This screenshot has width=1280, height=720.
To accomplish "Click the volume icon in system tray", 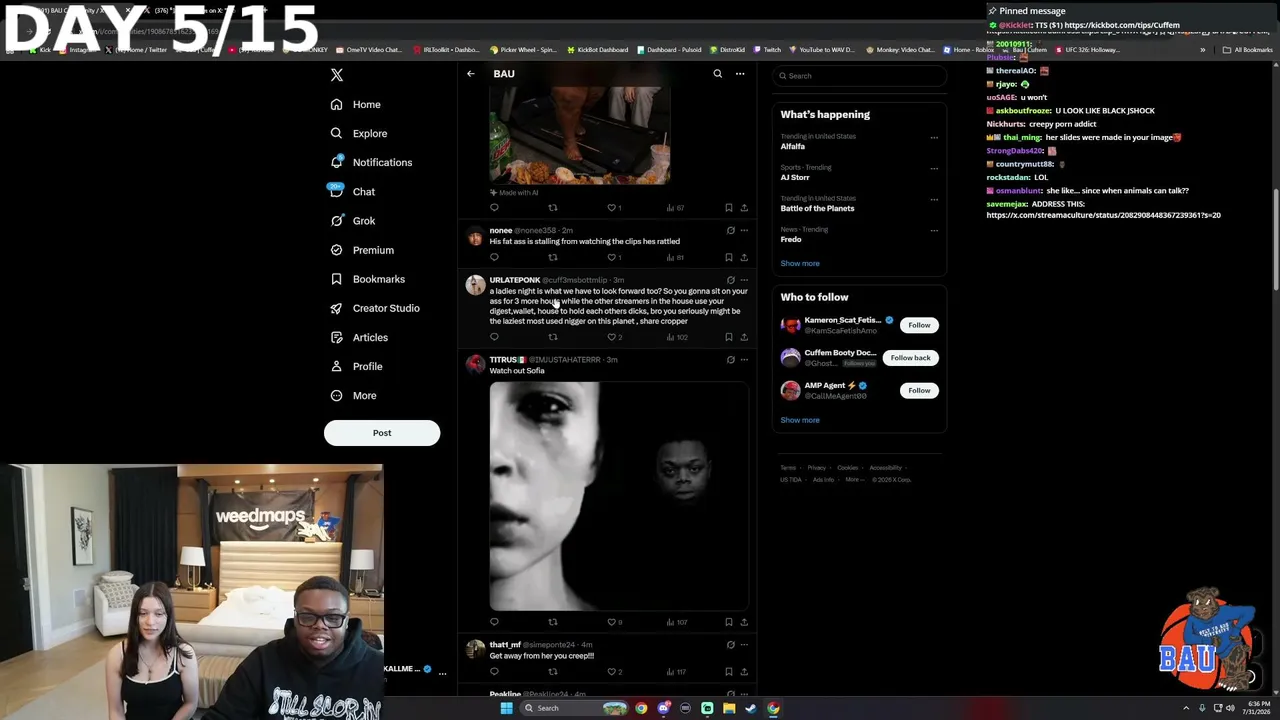I will (x=1230, y=708).
